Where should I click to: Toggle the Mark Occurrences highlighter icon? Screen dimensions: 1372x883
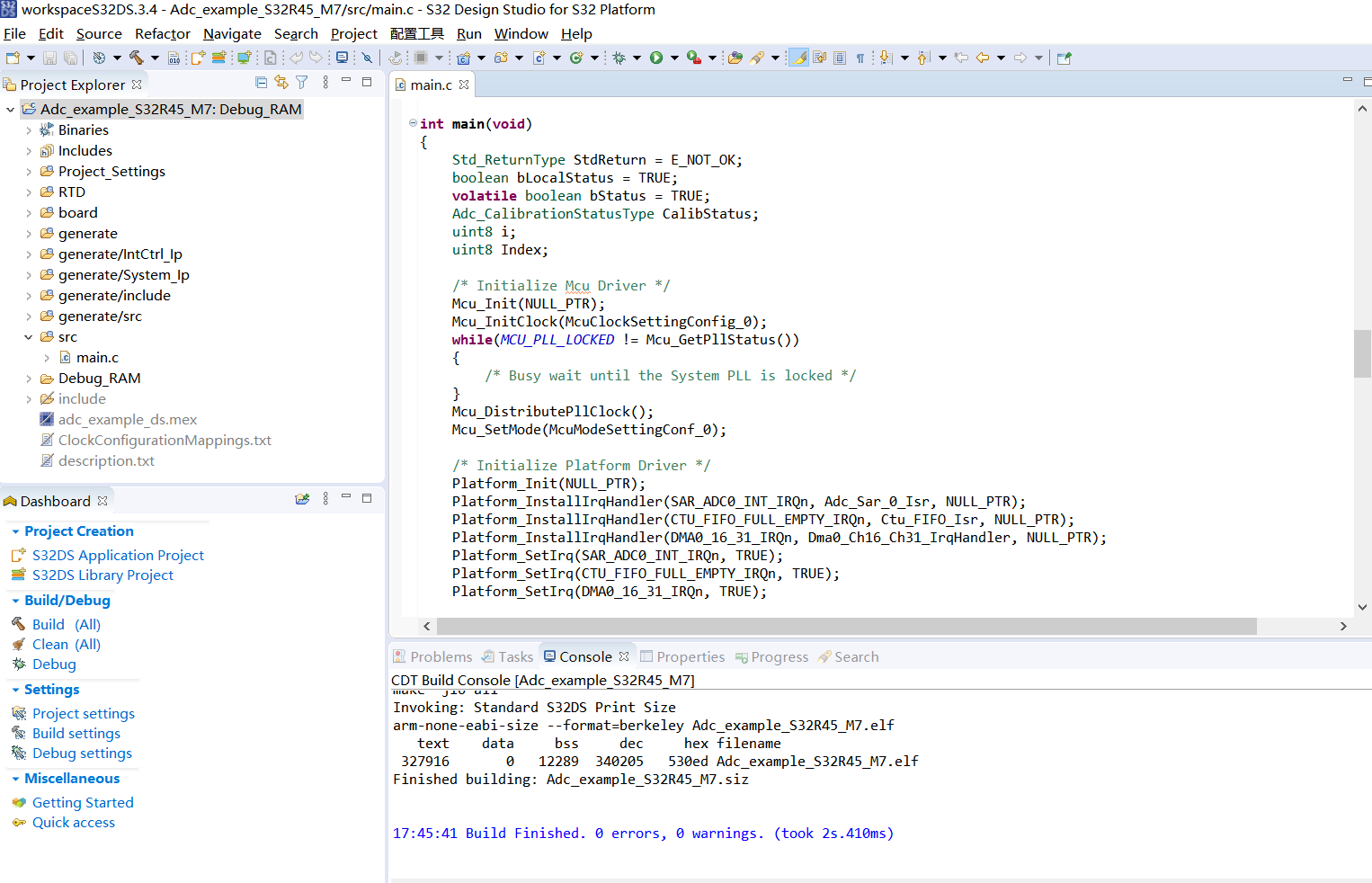click(798, 58)
